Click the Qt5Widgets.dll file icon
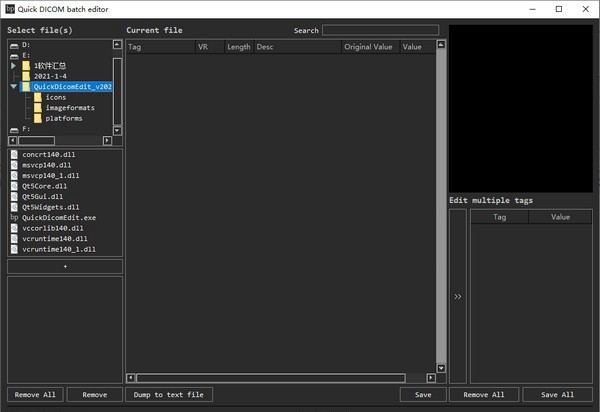 [14, 207]
